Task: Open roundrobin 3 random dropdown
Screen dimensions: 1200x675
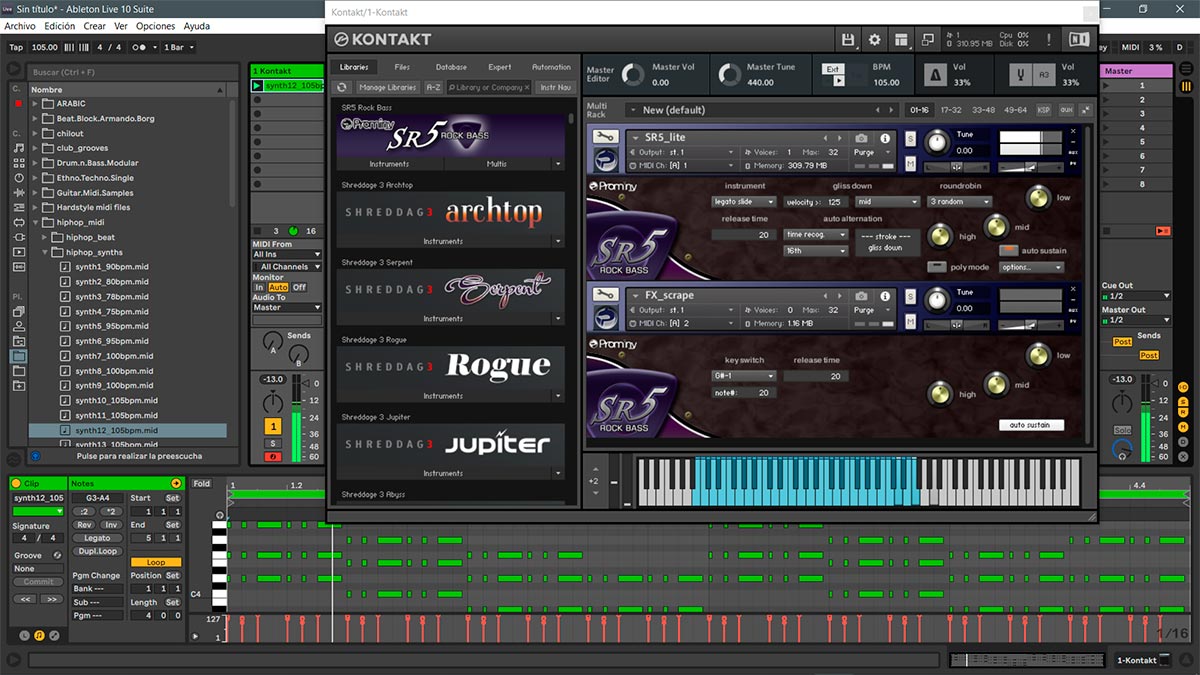Action: [x=959, y=202]
